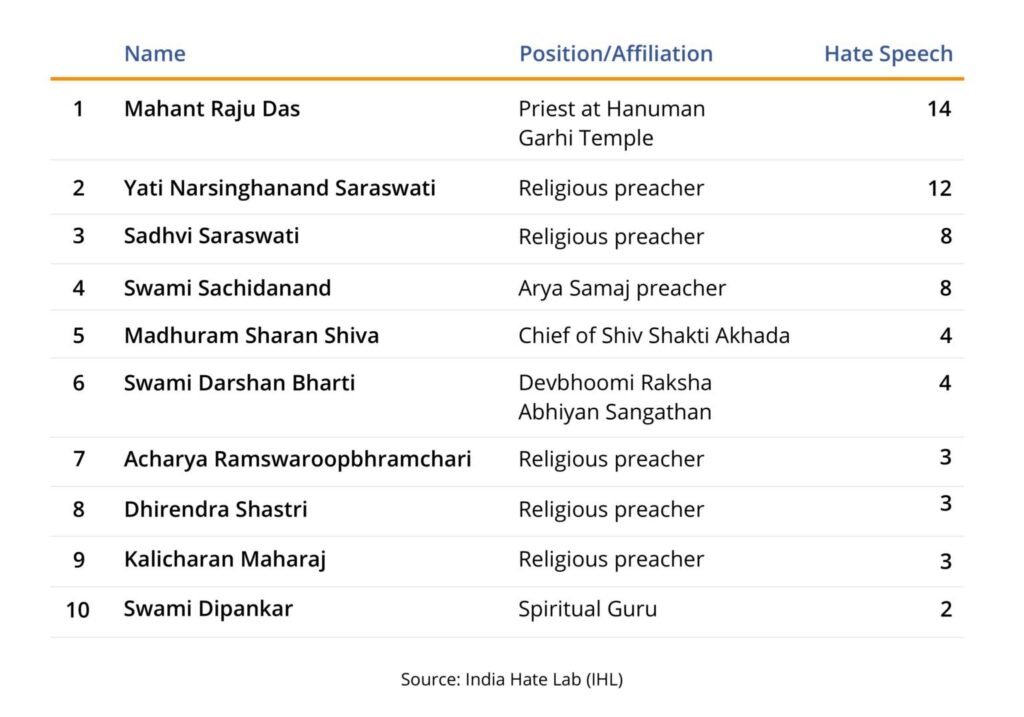Viewport: 1024px width, 717px height.
Task: Select Devbhoomi Raksha Abhiyan Sangathan affiliation
Action: pos(615,397)
